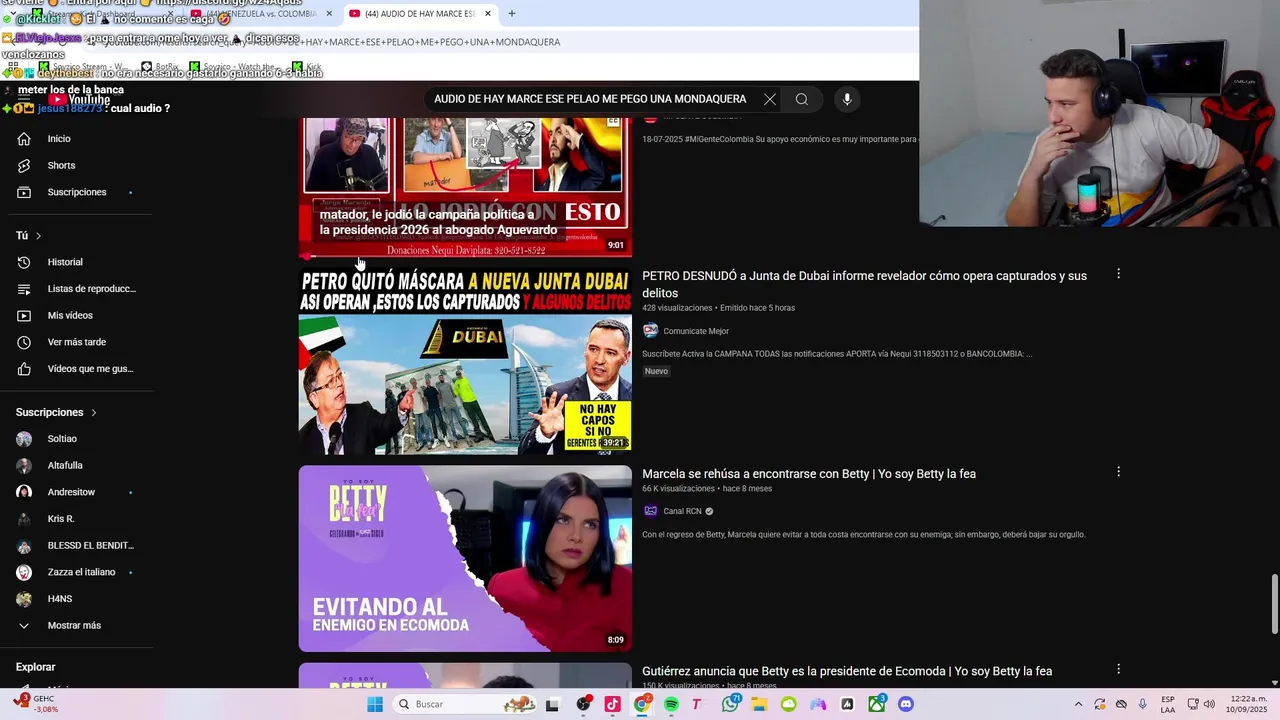Click the YouTube search magnifier button

tap(801, 99)
